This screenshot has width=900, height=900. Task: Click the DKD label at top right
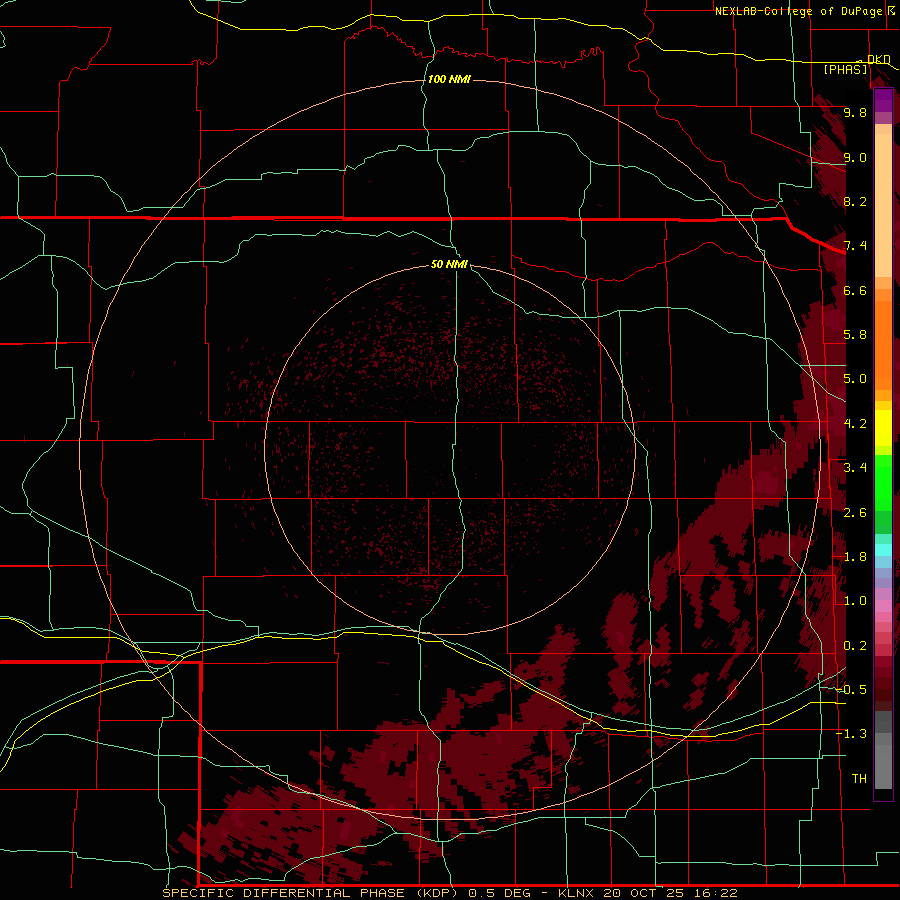pyautogui.click(x=878, y=59)
